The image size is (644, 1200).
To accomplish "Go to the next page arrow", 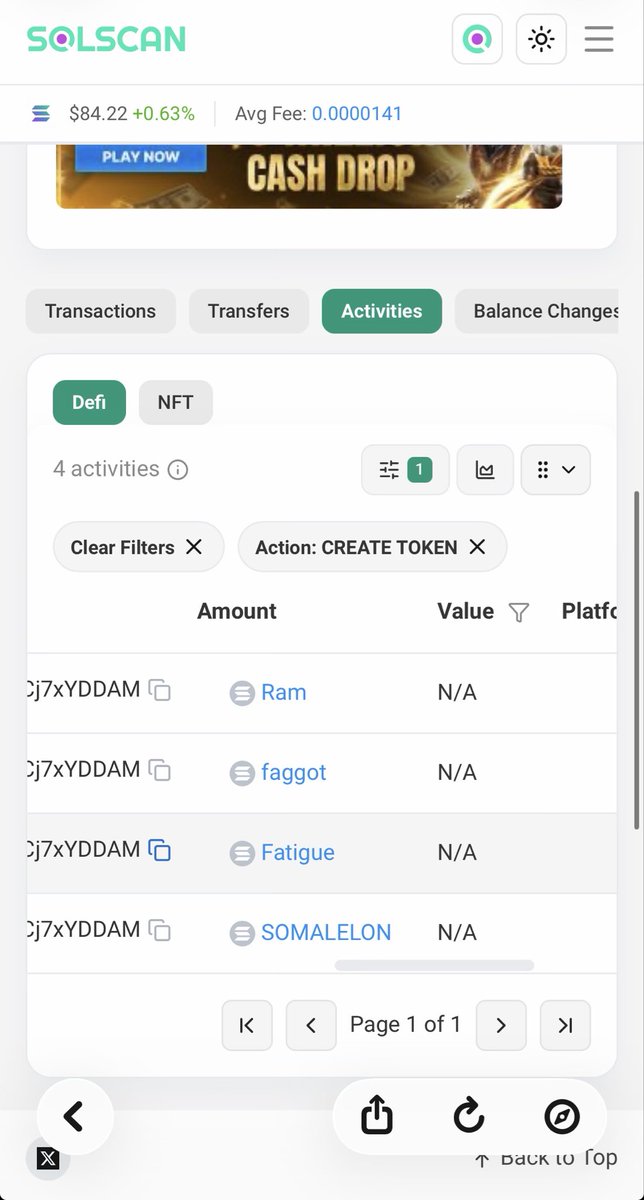I will [x=501, y=1025].
